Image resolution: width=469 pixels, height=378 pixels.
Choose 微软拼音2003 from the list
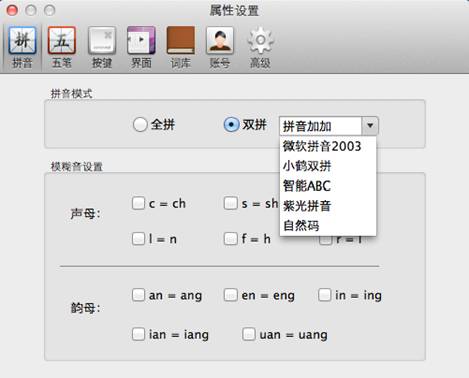coord(328,146)
